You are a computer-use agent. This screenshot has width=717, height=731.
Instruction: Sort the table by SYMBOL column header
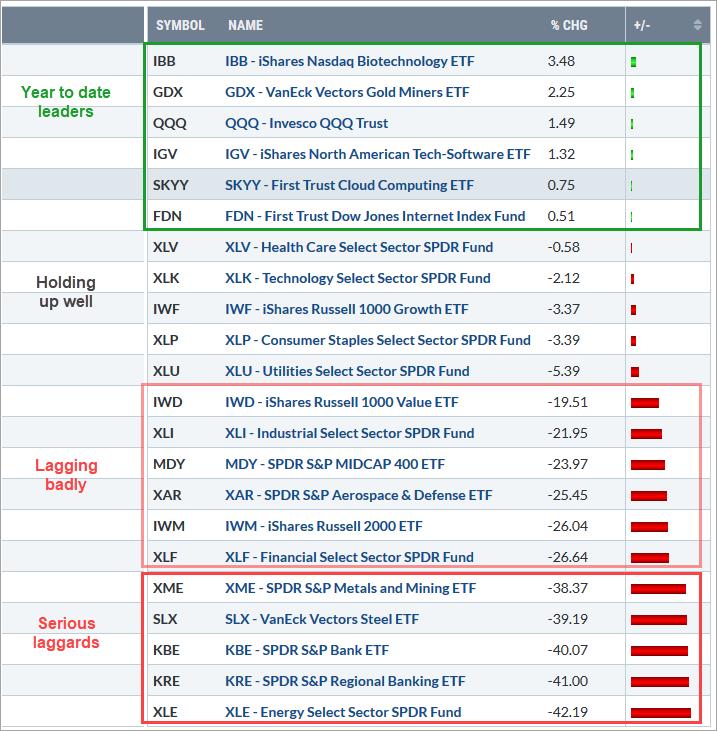click(x=180, y=25)
